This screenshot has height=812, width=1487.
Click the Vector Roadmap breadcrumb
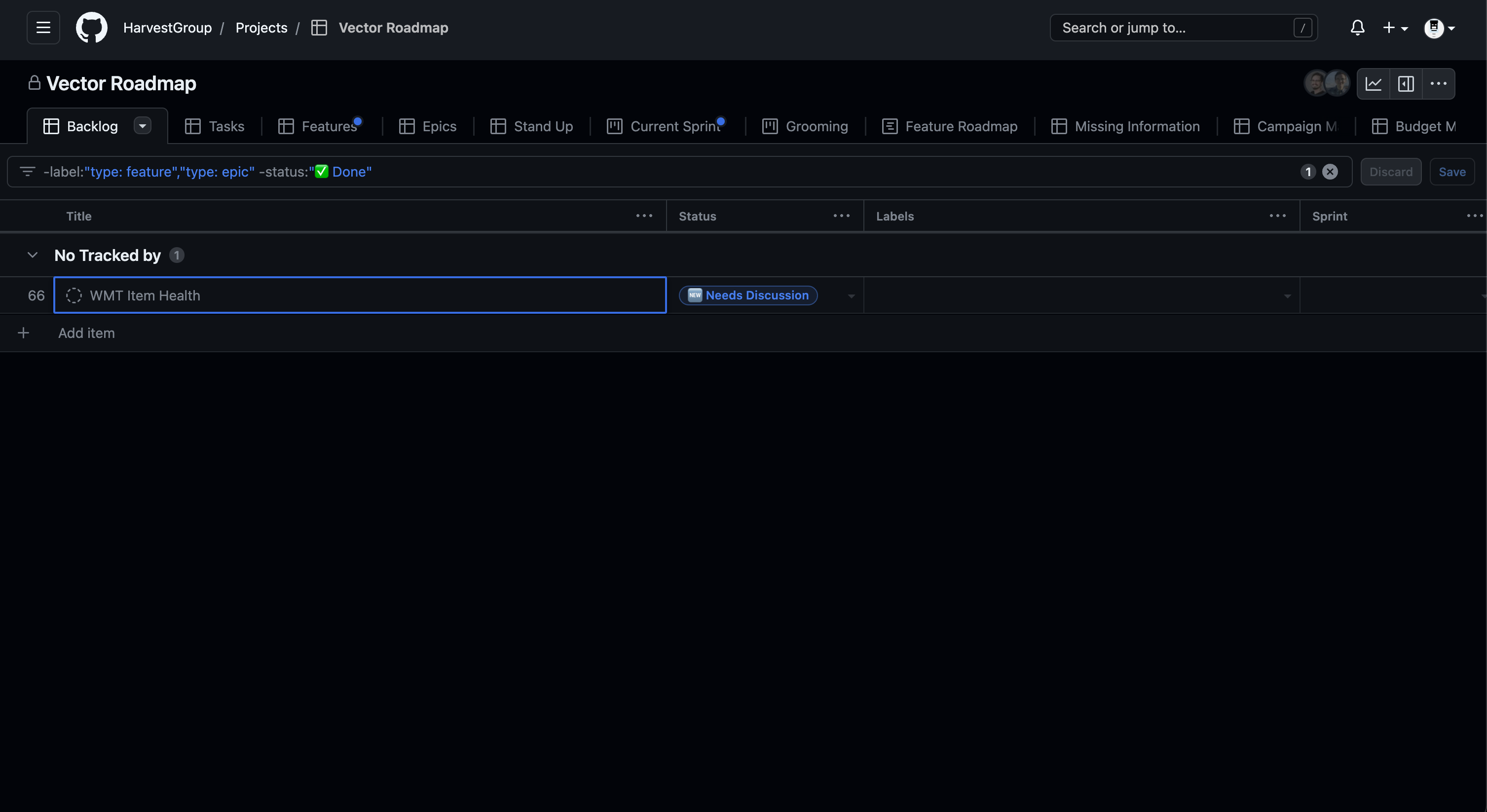(393, 28)
